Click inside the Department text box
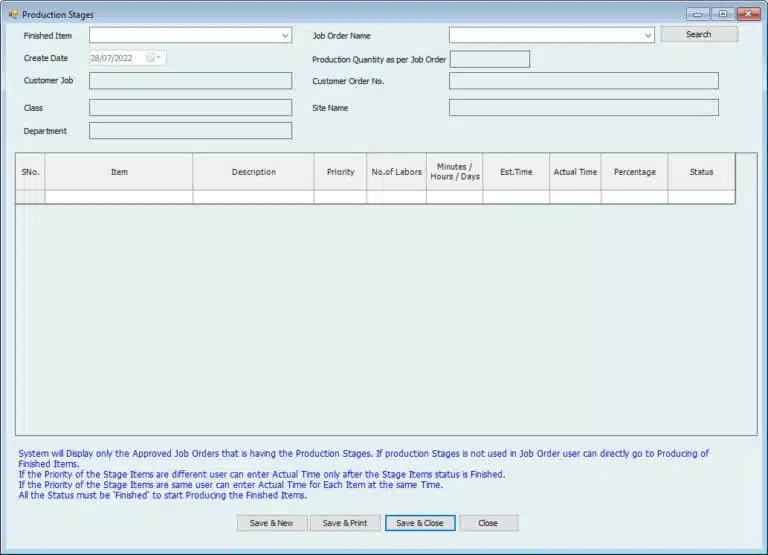Viewport: 768px width, 555px height. 190,130
